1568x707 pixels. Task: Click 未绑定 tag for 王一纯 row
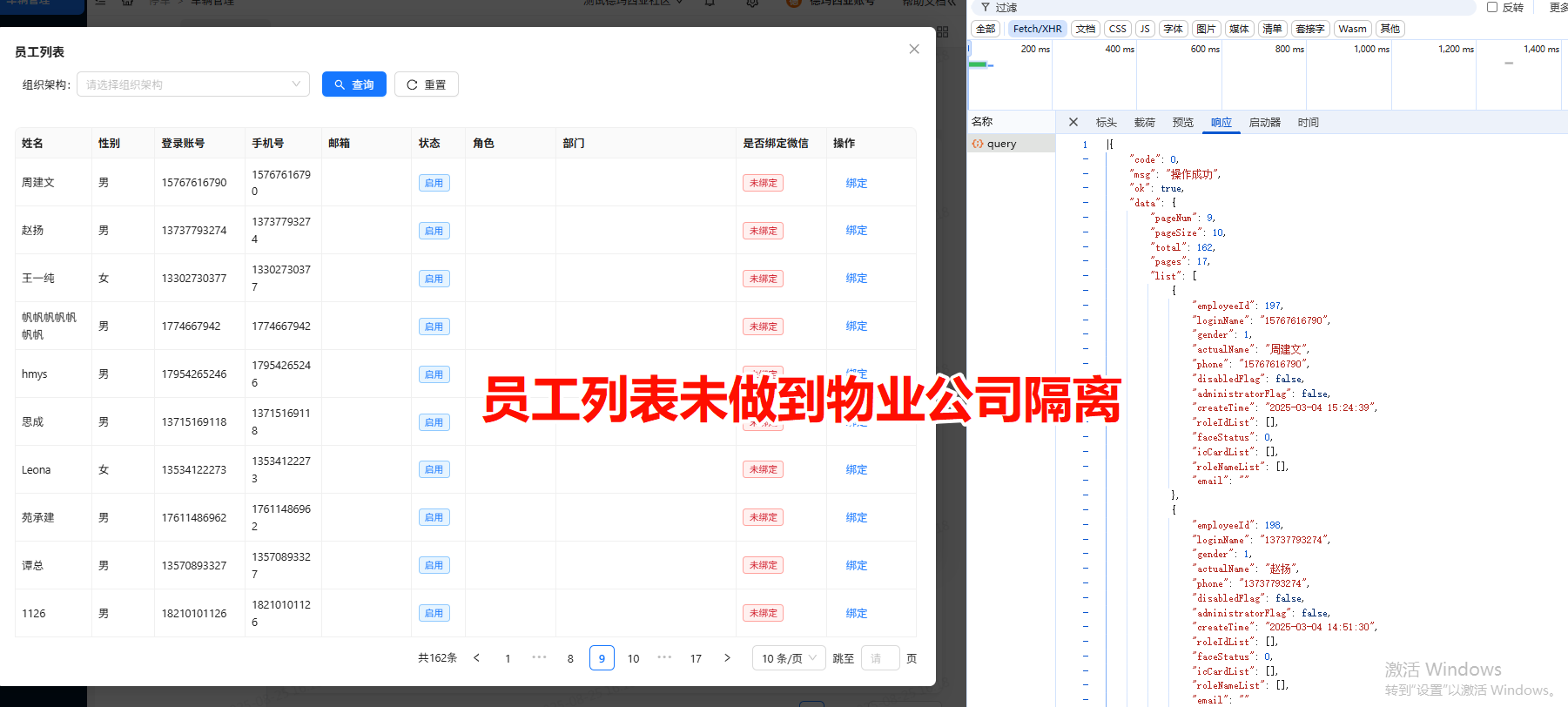point(763,279)
